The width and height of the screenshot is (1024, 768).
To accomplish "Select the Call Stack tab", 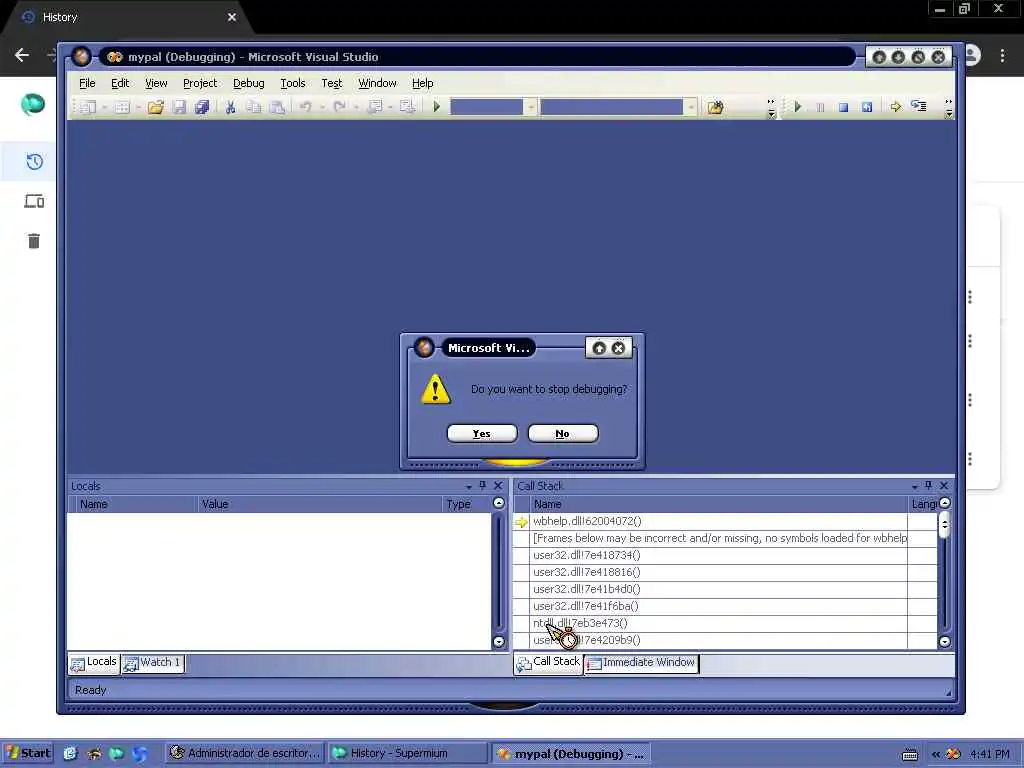I will tap(548, 663).
